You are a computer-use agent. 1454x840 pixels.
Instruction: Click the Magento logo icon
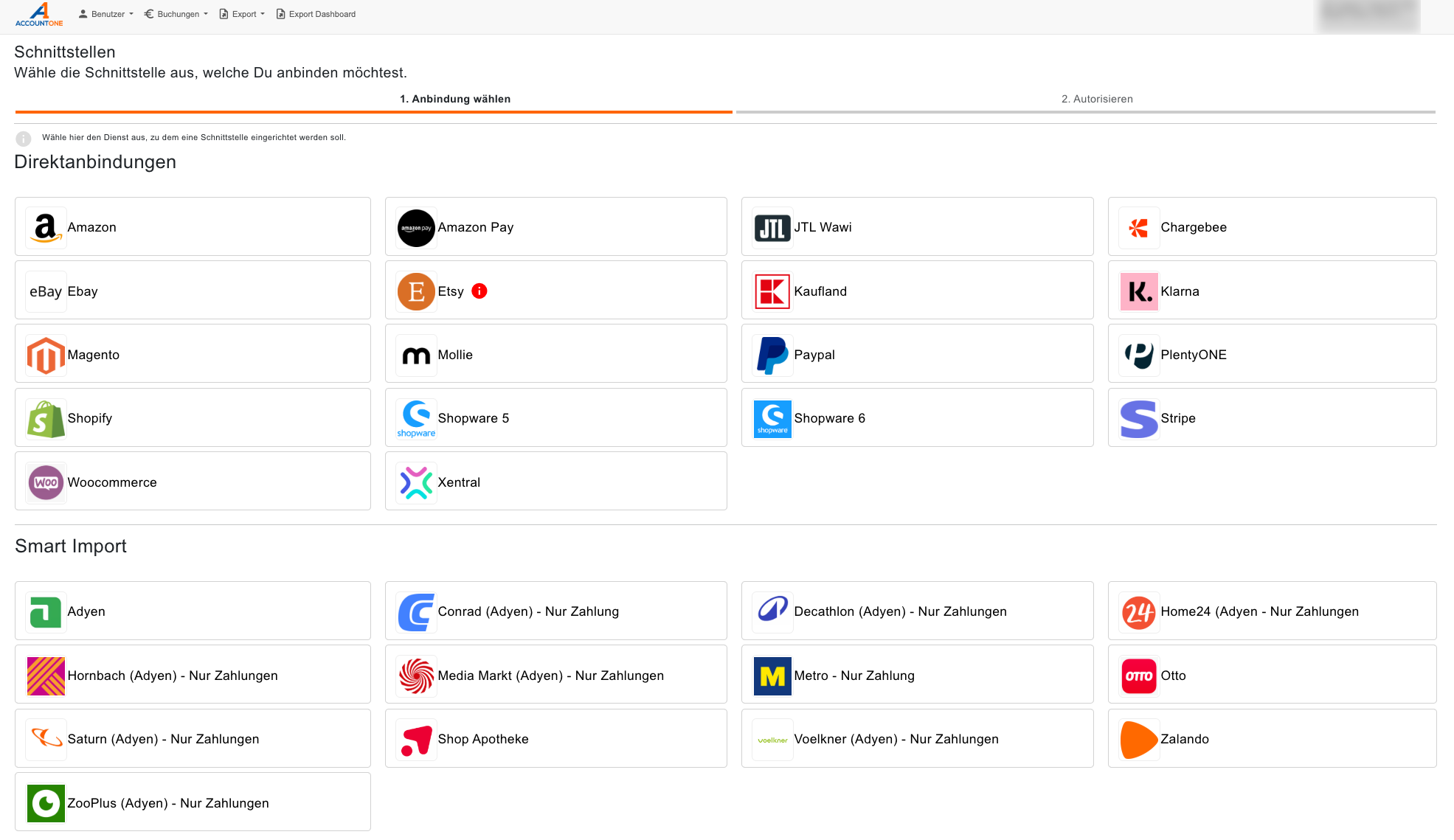point(46,355)
